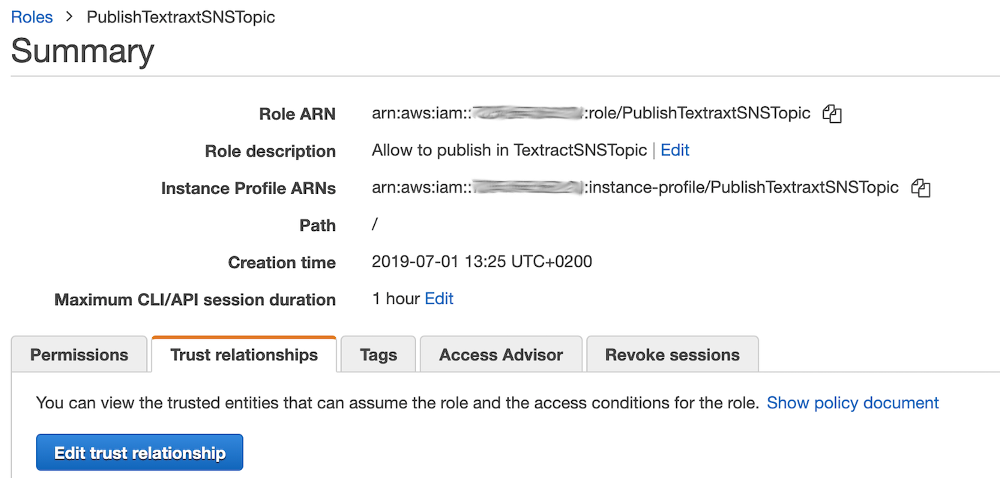Open the Access Advisor tab
The width and height of the screenshot is (1000, 478).
(x=501, y=354)
